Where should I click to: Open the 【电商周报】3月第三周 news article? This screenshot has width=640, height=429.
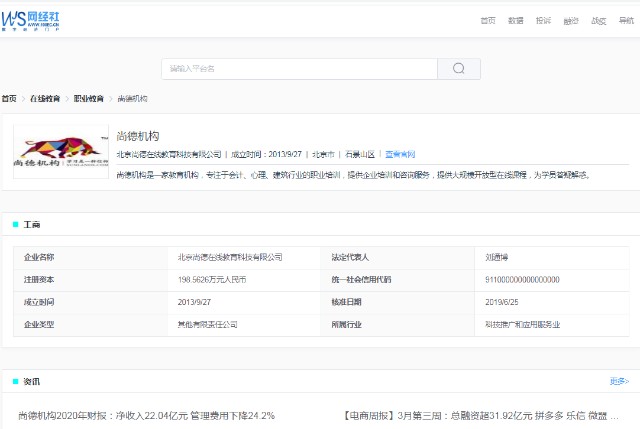point(480,416)
